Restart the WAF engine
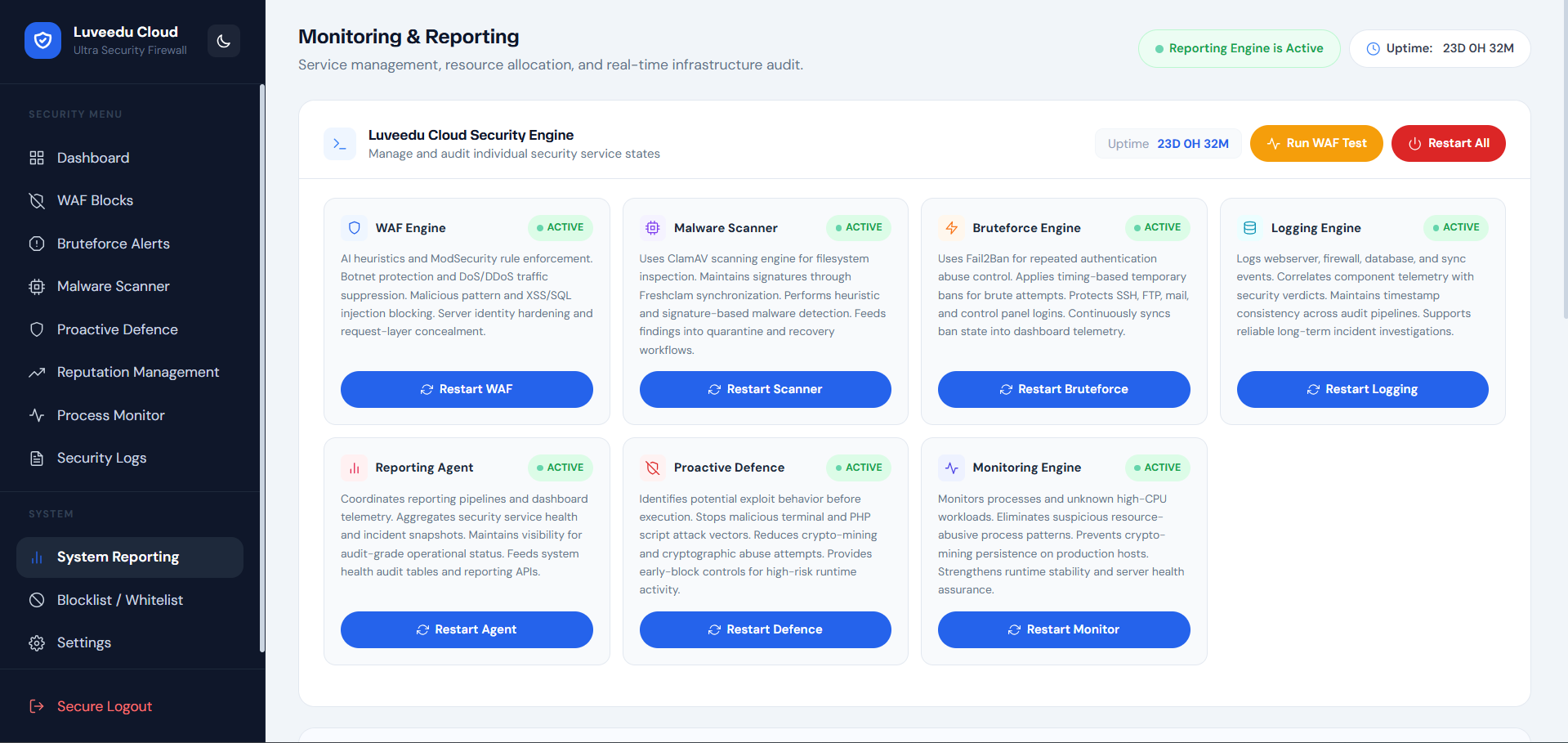The width and height of the screenshot is (1568, 743). tap(467, 389)
